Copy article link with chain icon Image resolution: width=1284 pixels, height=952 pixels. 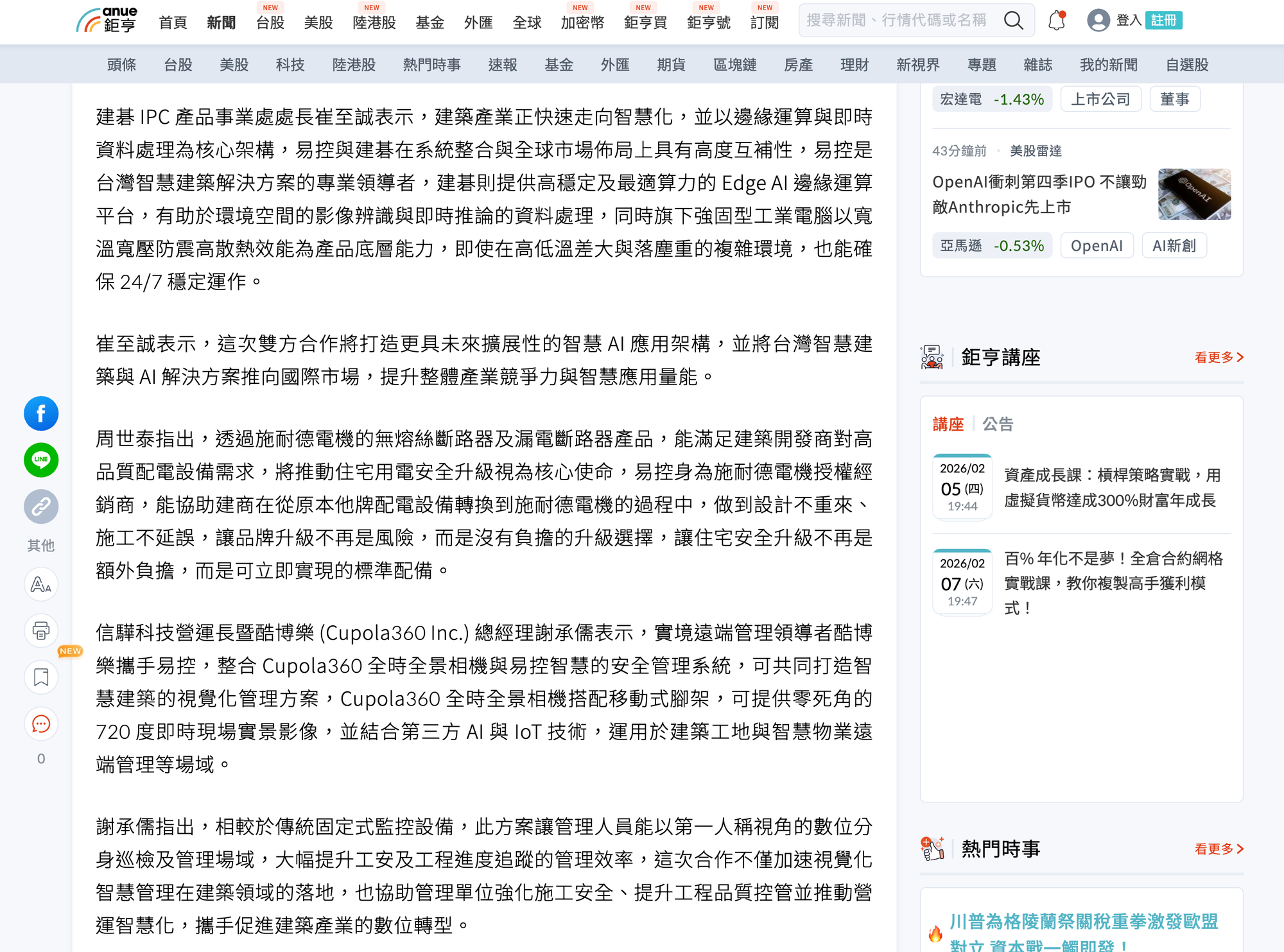point(41,507)
